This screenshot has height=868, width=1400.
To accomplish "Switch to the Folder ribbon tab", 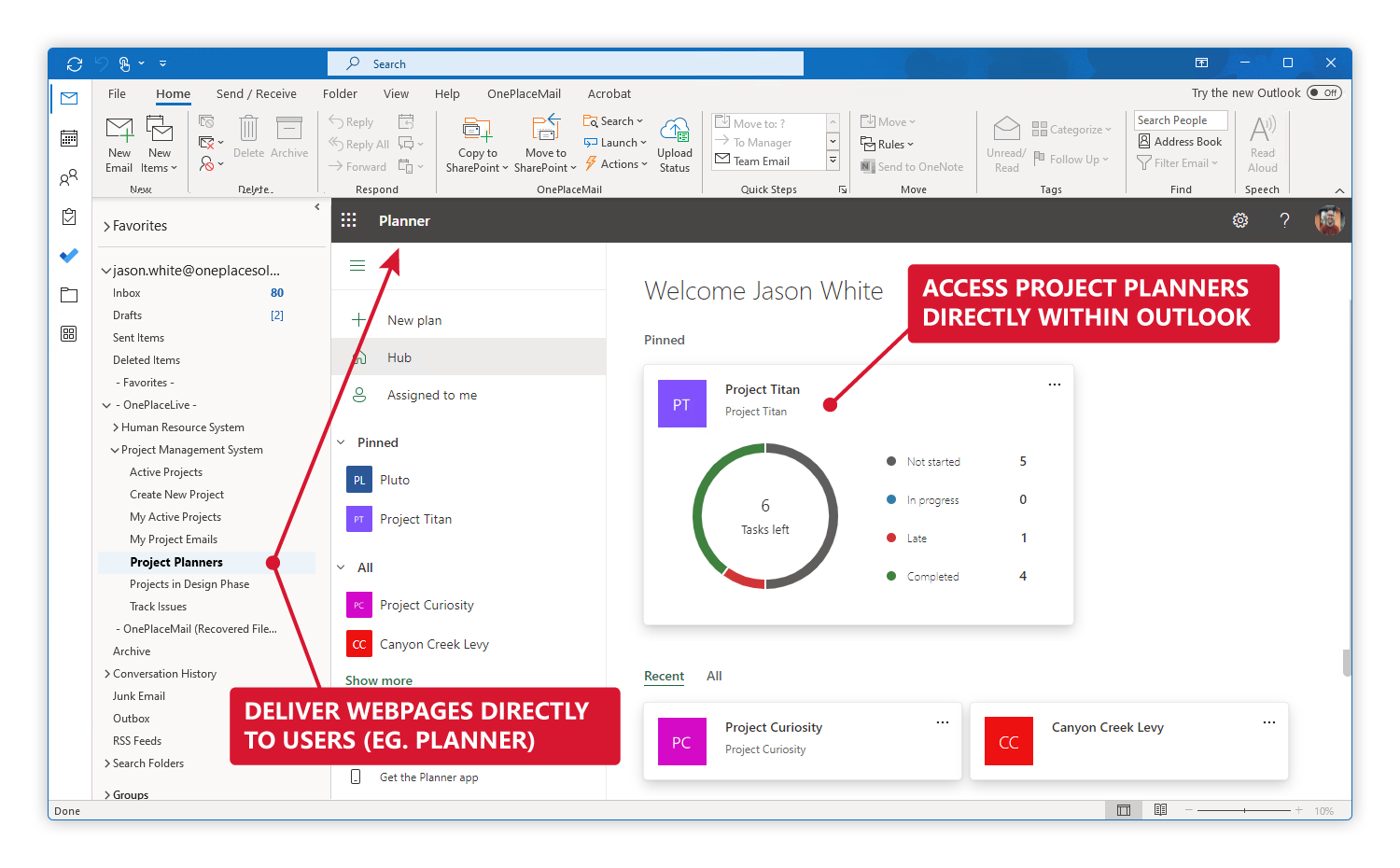I will coord(340,93).
